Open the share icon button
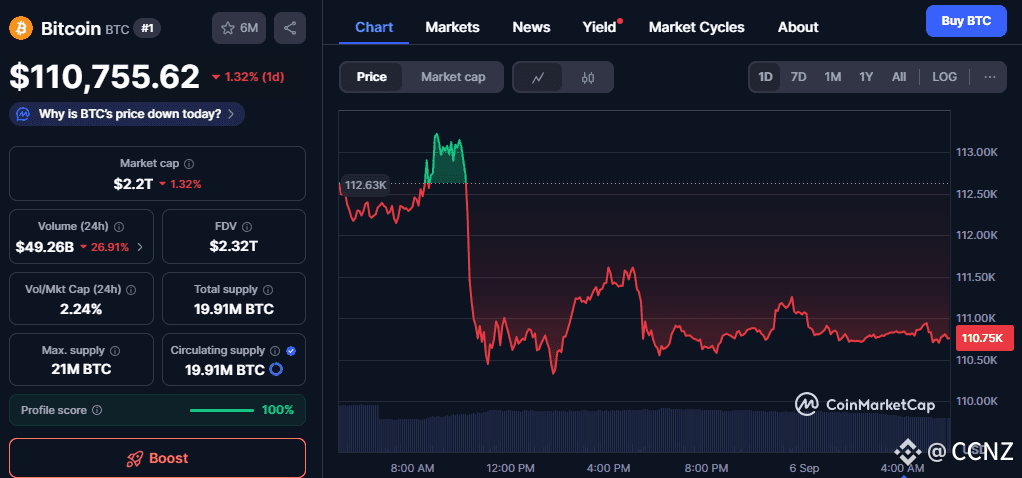 [x=290, y=28]
